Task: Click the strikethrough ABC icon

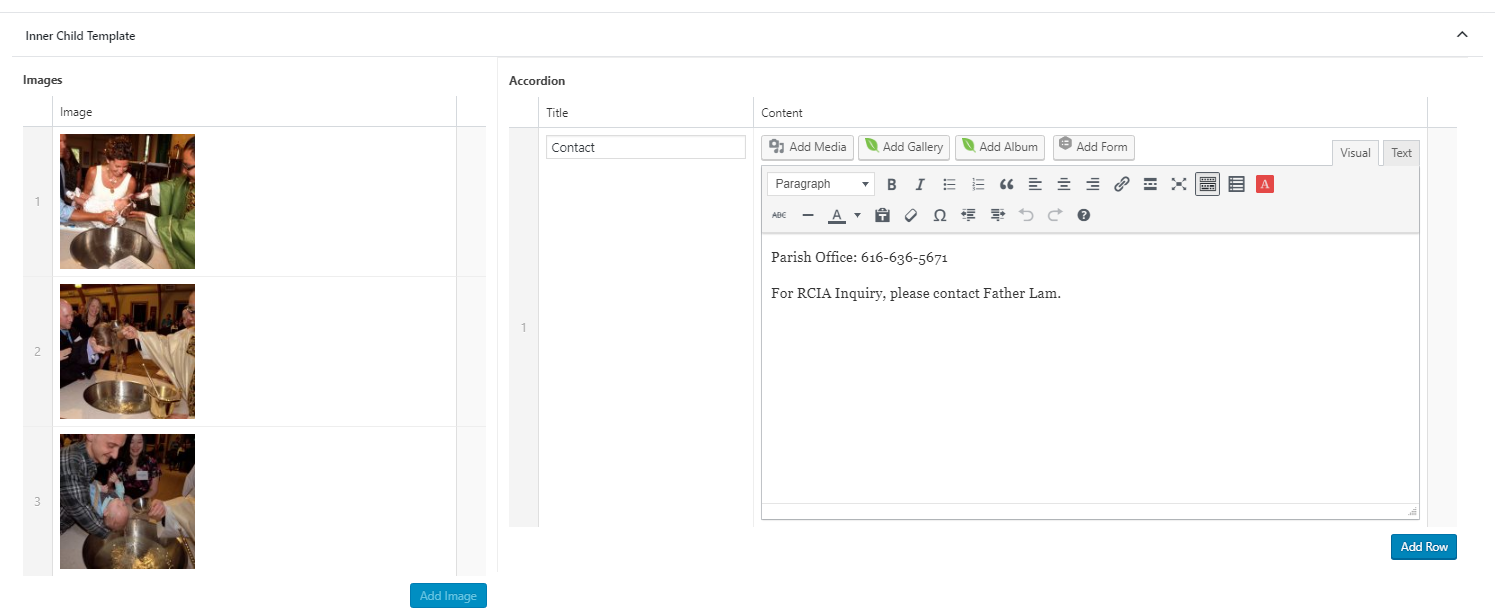Action: 779,215
